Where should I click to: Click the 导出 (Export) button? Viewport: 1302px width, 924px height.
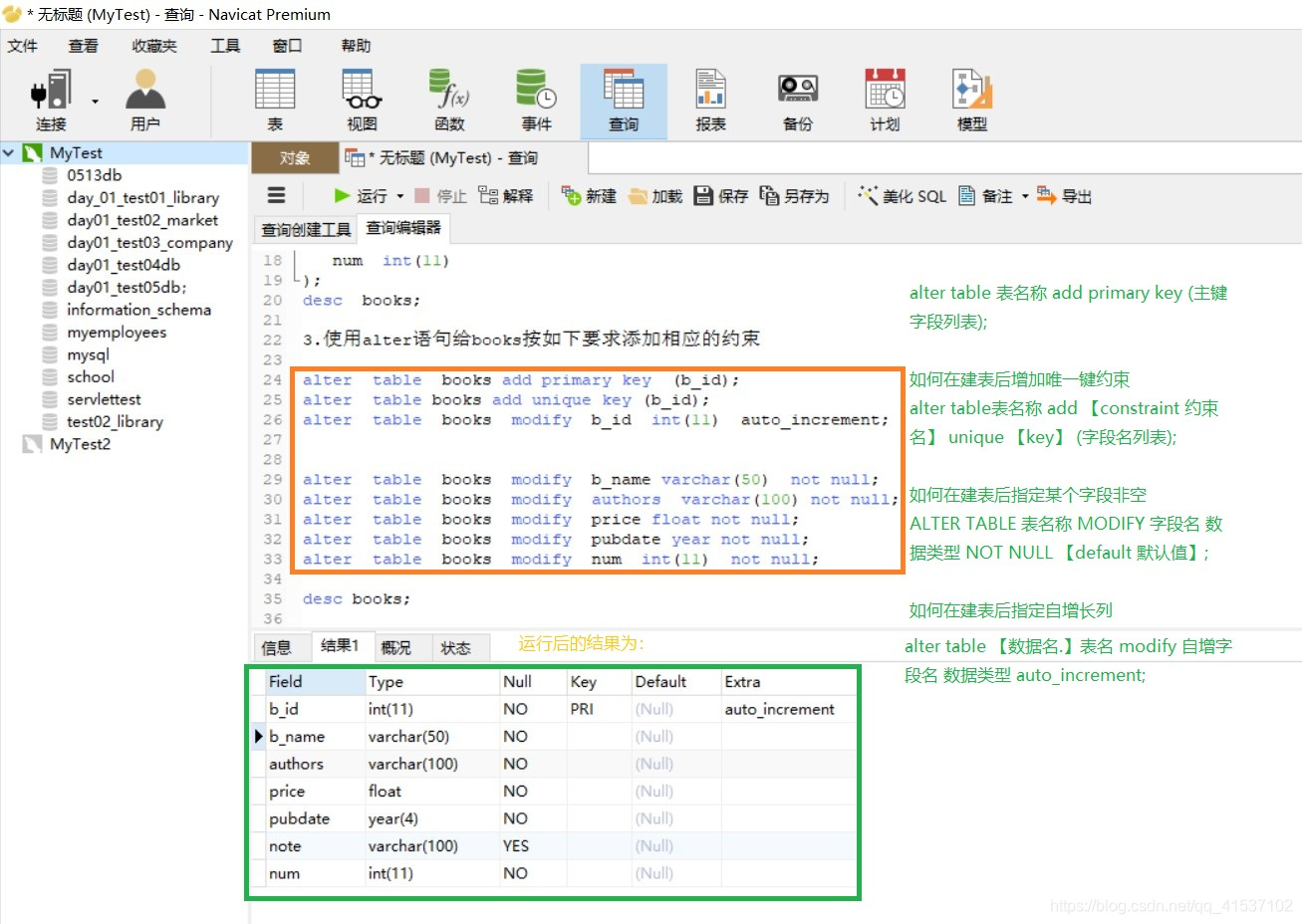[1064, 196]
